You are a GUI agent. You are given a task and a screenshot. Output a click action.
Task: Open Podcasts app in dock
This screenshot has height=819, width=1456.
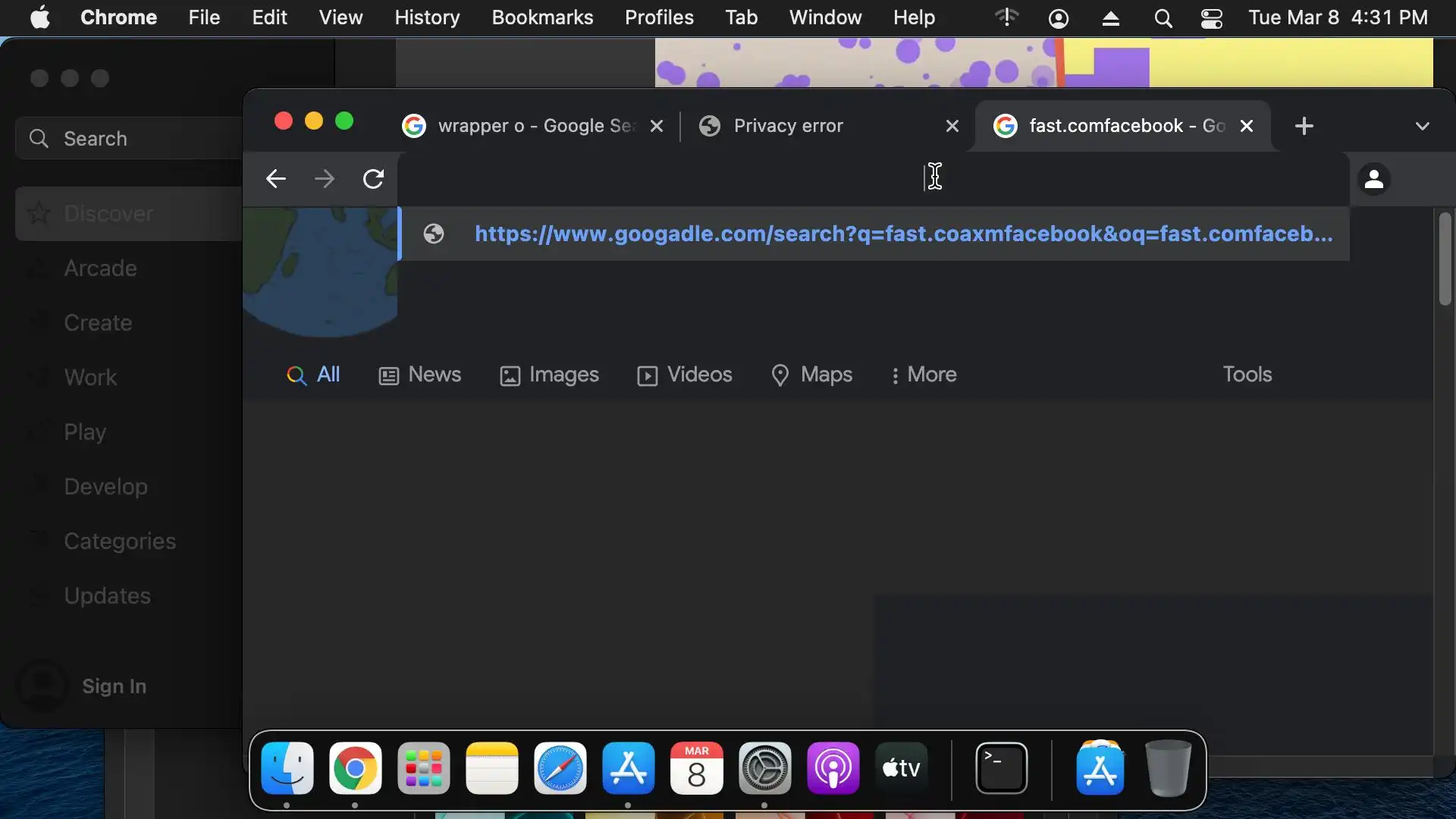[x=833, y=768]
